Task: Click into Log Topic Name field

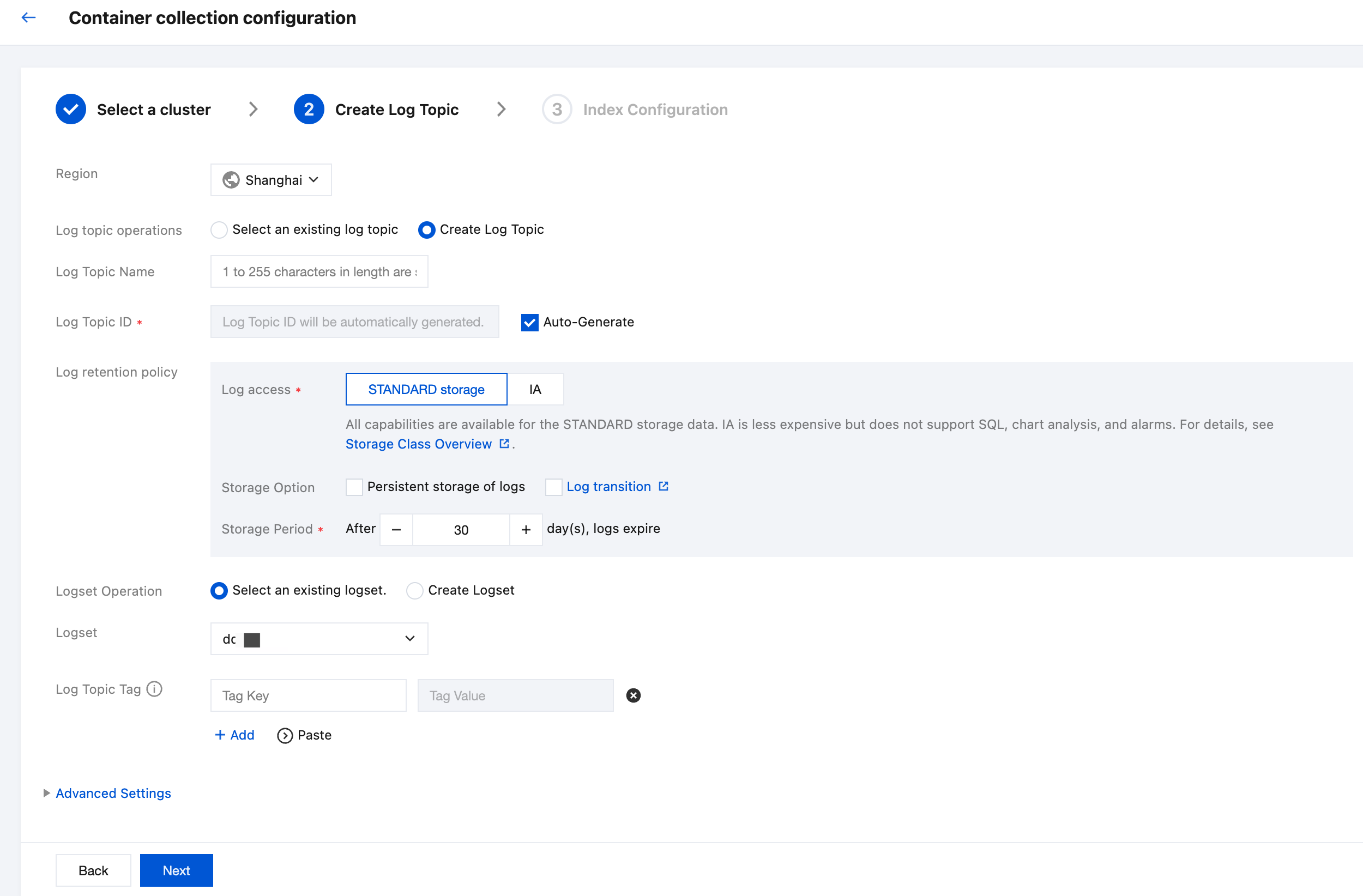Action: pyautogui.click(x=319, y=272)
